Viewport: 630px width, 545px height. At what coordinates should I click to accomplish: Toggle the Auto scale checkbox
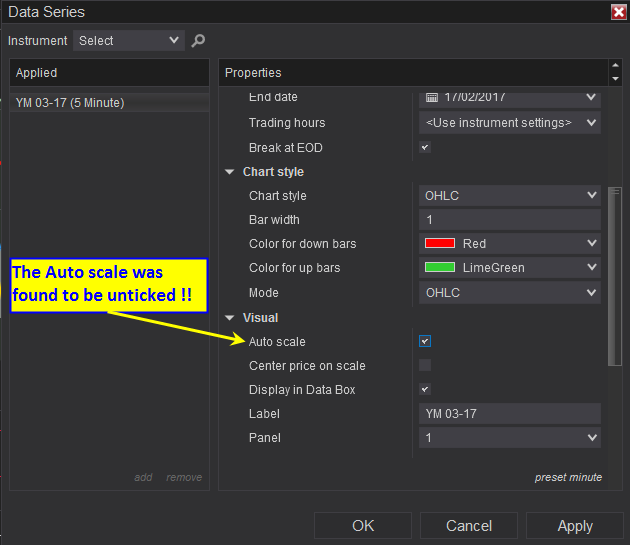click(425, 341)
